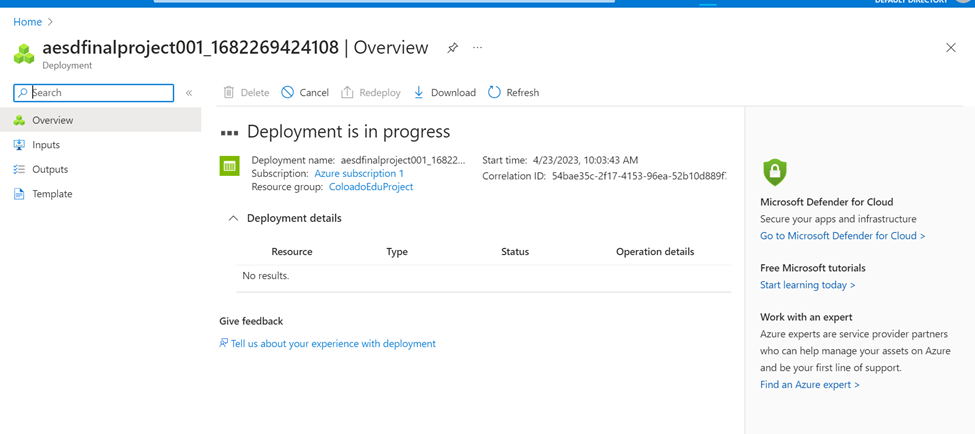Click the Deployment is in progress heading
Image resolution: width=975 pixels, height=434 pixels.
tap(348, 132)
